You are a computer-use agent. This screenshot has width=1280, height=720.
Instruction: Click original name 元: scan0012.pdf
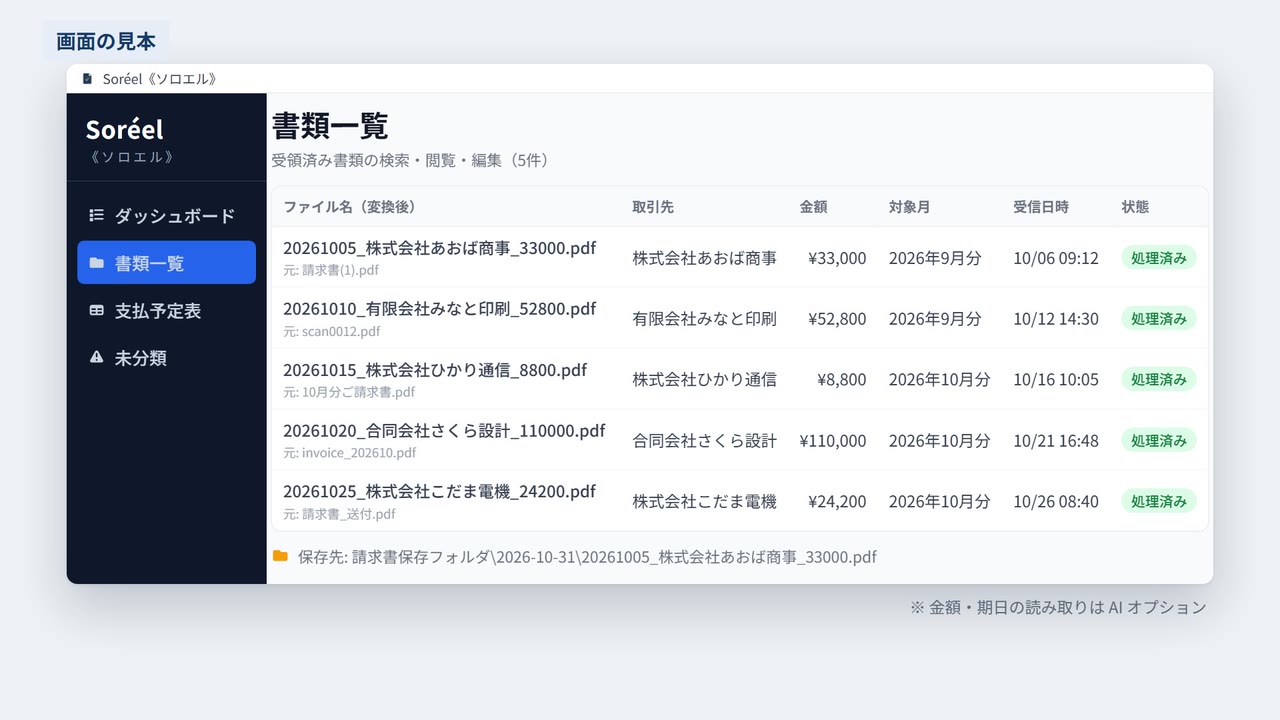332,331
